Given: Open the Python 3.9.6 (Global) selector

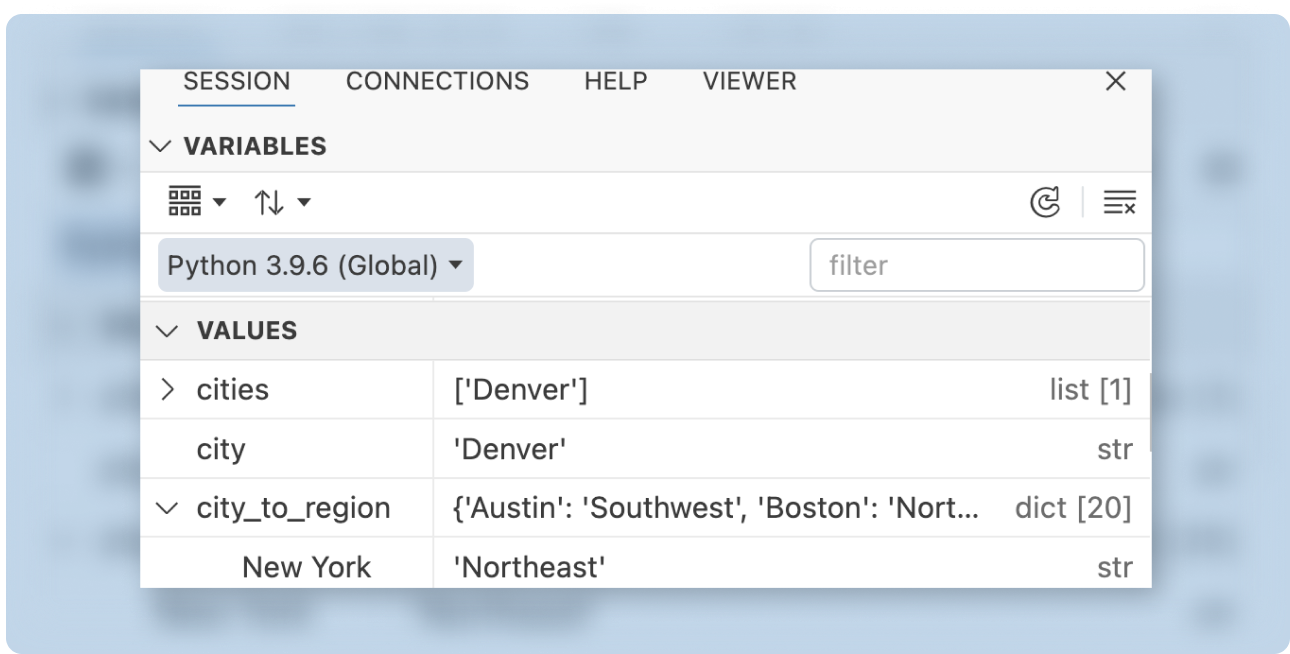Looking at the screenshot, I should 315,265.
